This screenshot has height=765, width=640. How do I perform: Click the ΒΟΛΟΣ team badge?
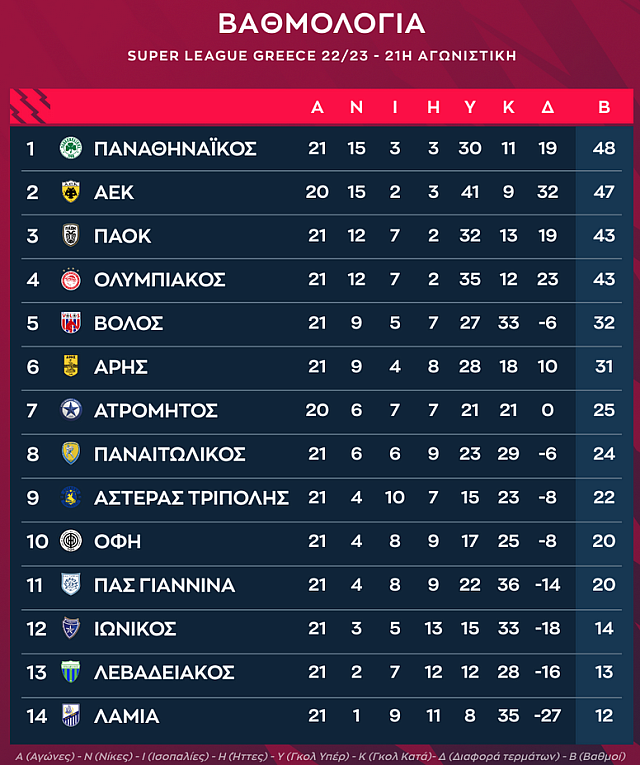point(71,323)
